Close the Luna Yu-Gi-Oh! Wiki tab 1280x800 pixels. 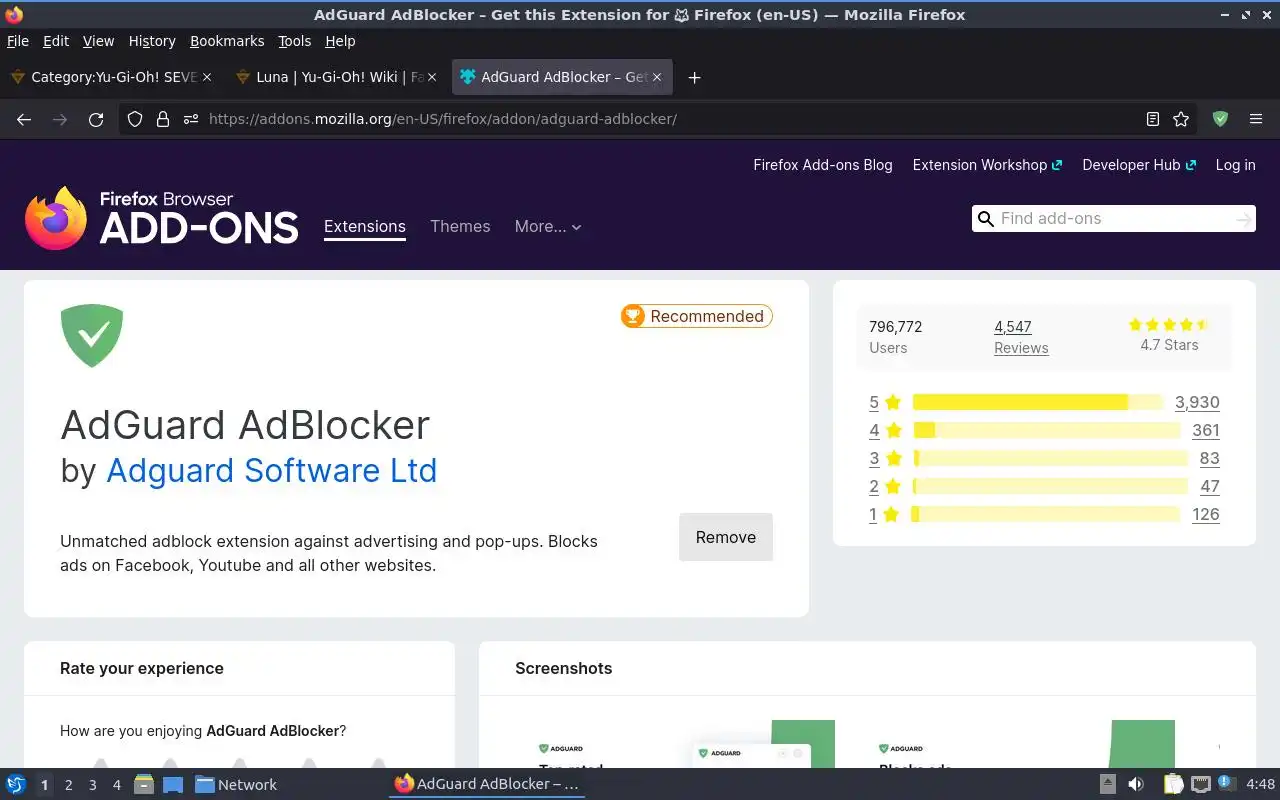coord(432,77)
